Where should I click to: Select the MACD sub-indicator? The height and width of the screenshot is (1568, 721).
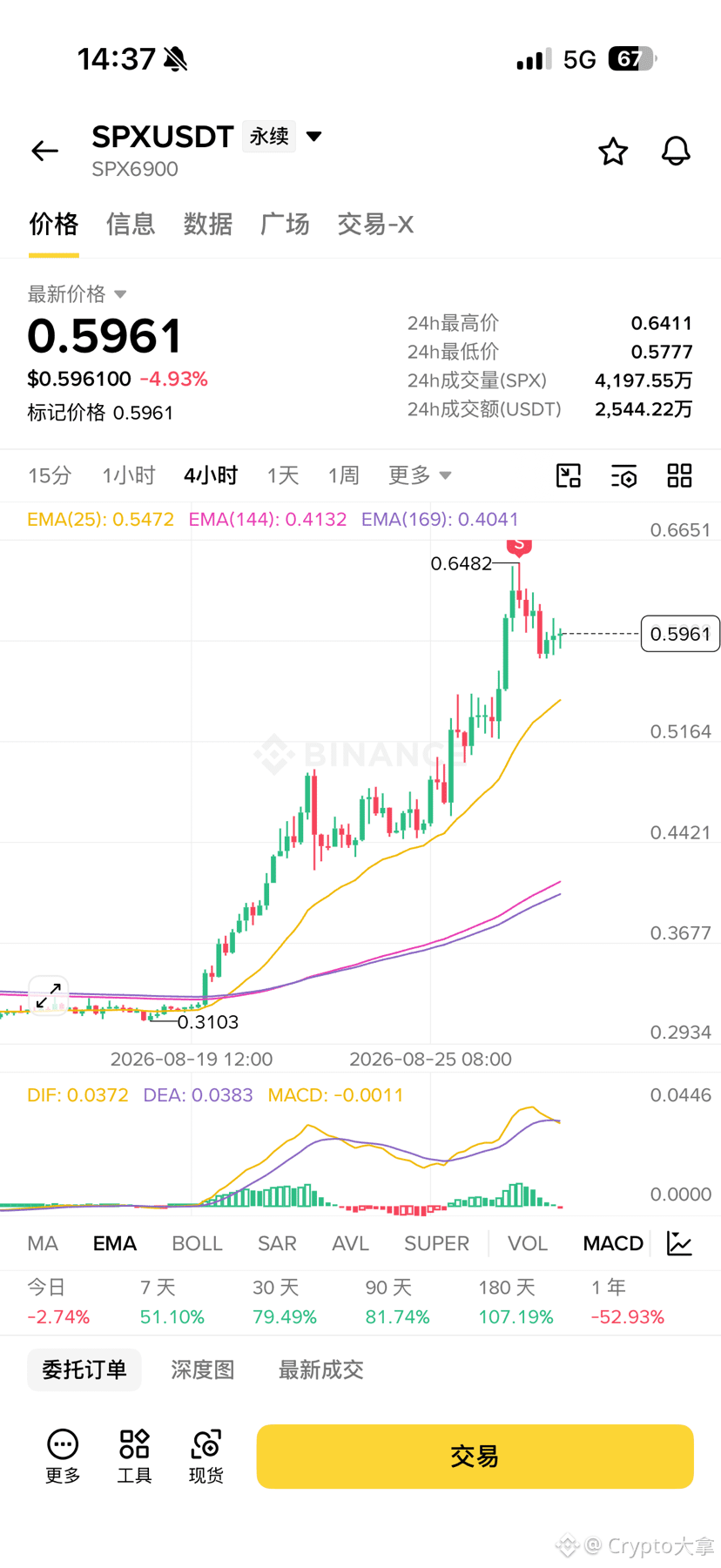pos(613,1243)
